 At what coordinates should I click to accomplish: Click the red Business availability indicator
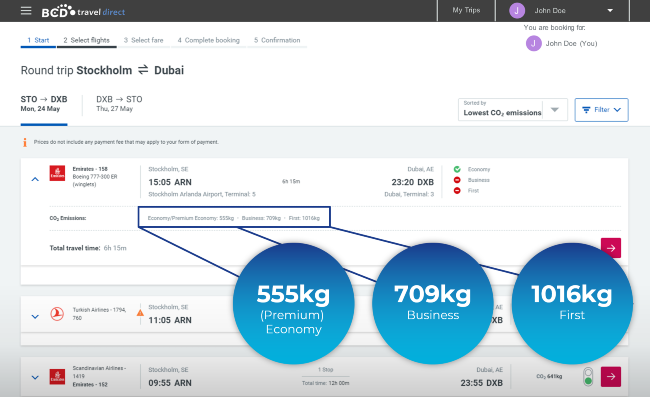coord(457,180)
